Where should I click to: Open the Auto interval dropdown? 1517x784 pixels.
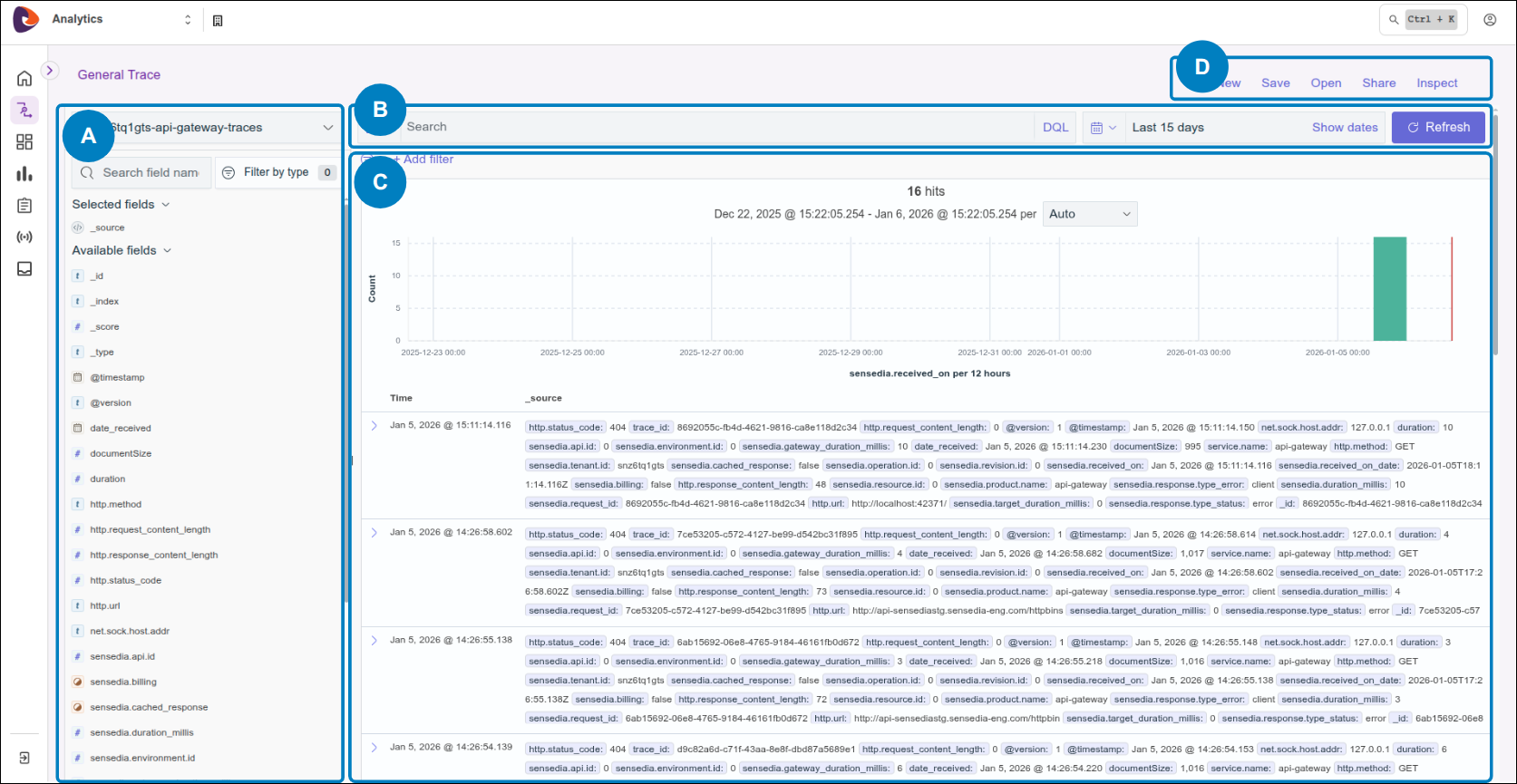point(1089,215)
